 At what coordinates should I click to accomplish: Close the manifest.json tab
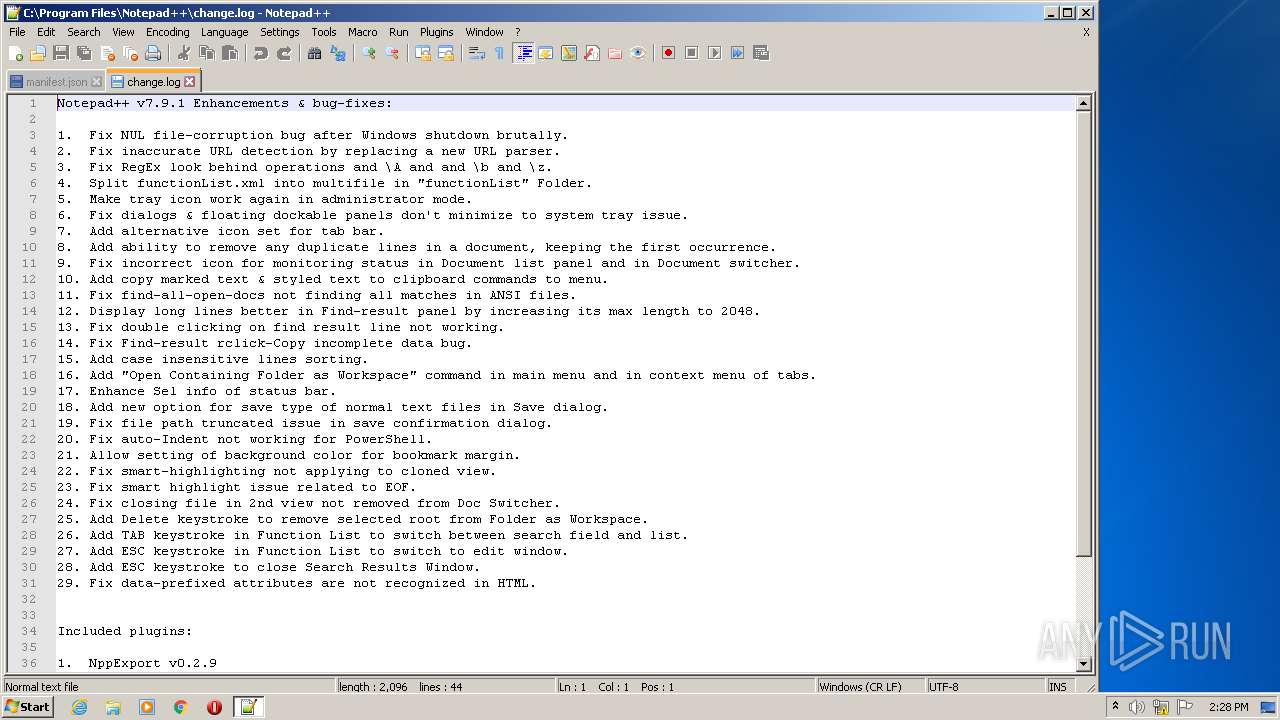(x=96, y=82)
